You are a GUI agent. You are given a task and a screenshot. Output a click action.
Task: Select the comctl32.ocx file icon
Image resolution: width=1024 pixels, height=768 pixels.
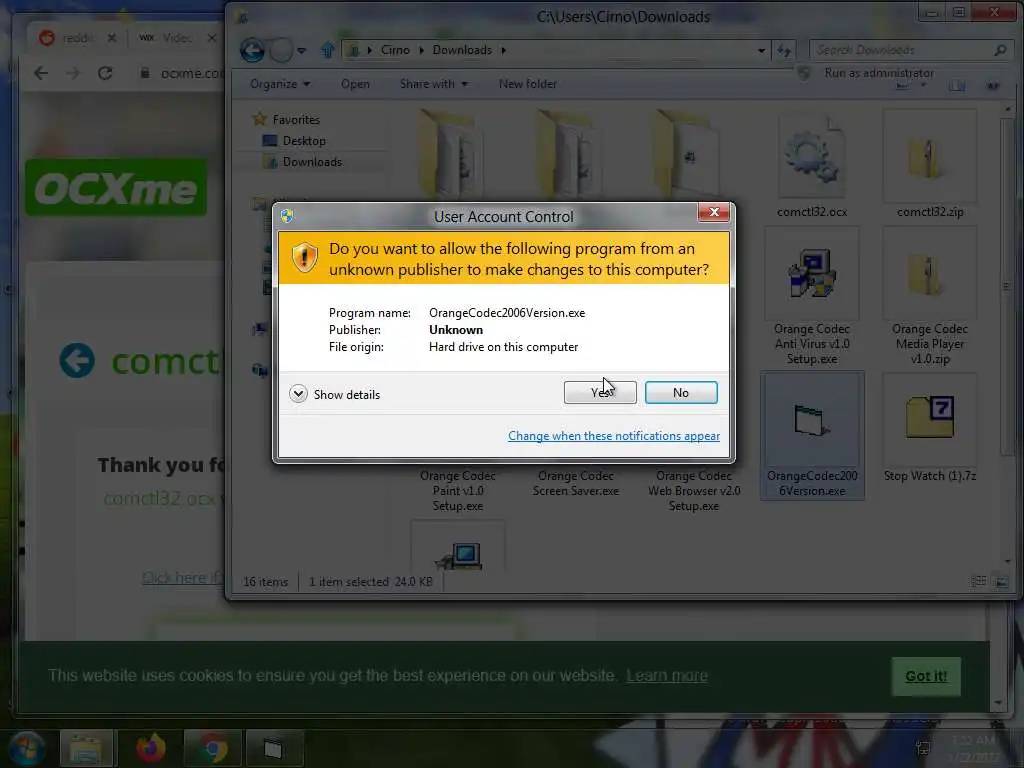[x=811, y=157]
